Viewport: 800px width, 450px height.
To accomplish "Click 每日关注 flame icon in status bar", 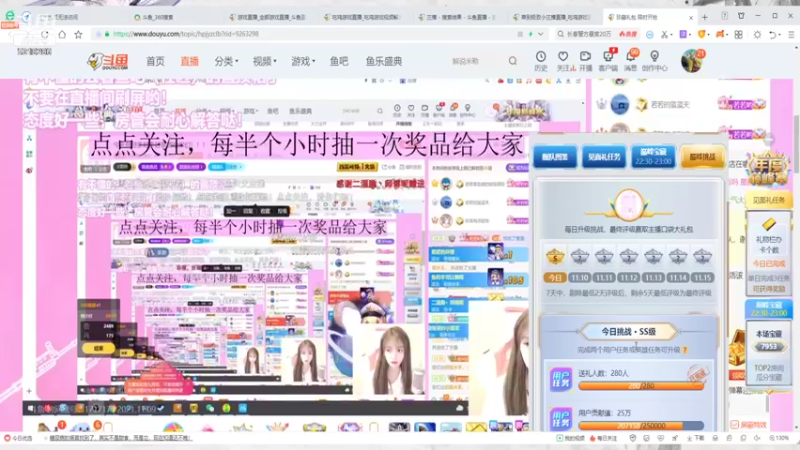I will tap(604, 438).
